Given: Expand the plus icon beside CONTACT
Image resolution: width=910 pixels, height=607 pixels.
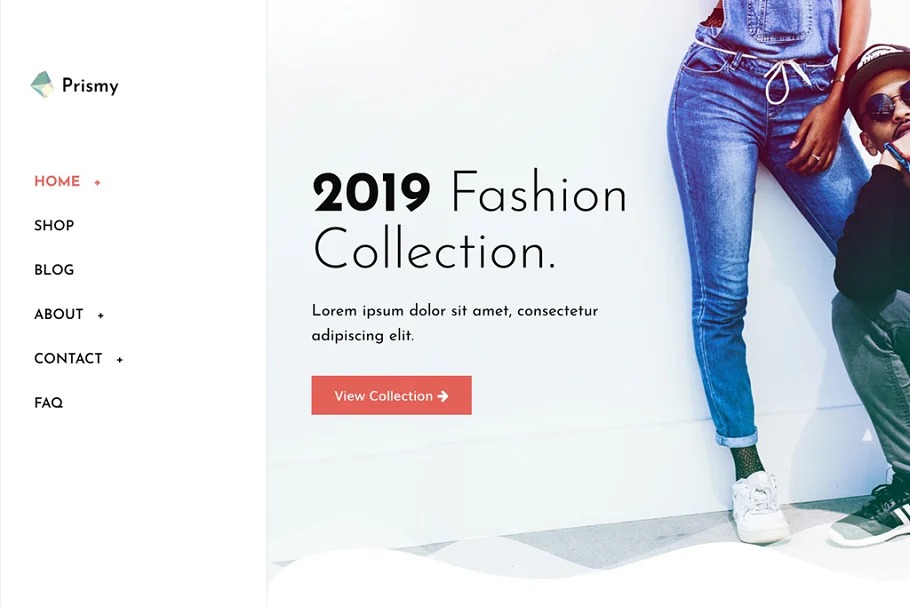Looking at the screenshot, I should click(120, 360).
